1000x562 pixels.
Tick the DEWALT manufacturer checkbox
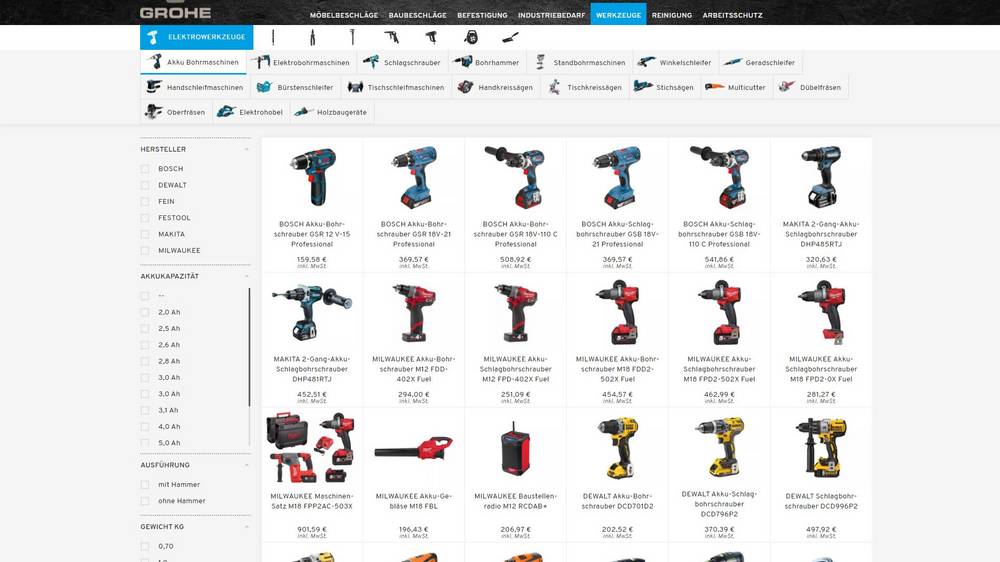(x=145, y=185)
